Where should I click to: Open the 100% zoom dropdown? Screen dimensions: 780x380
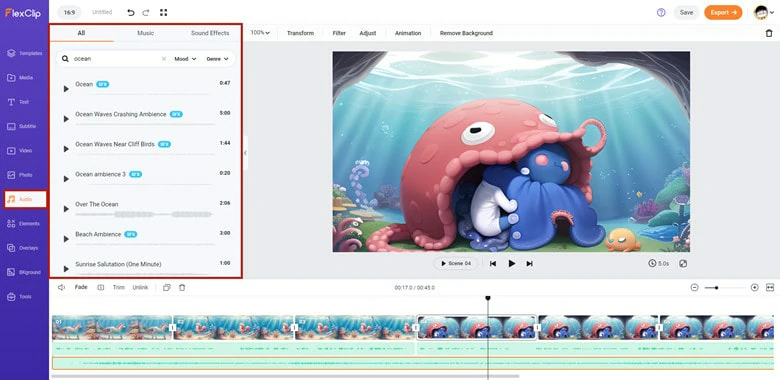260,33
